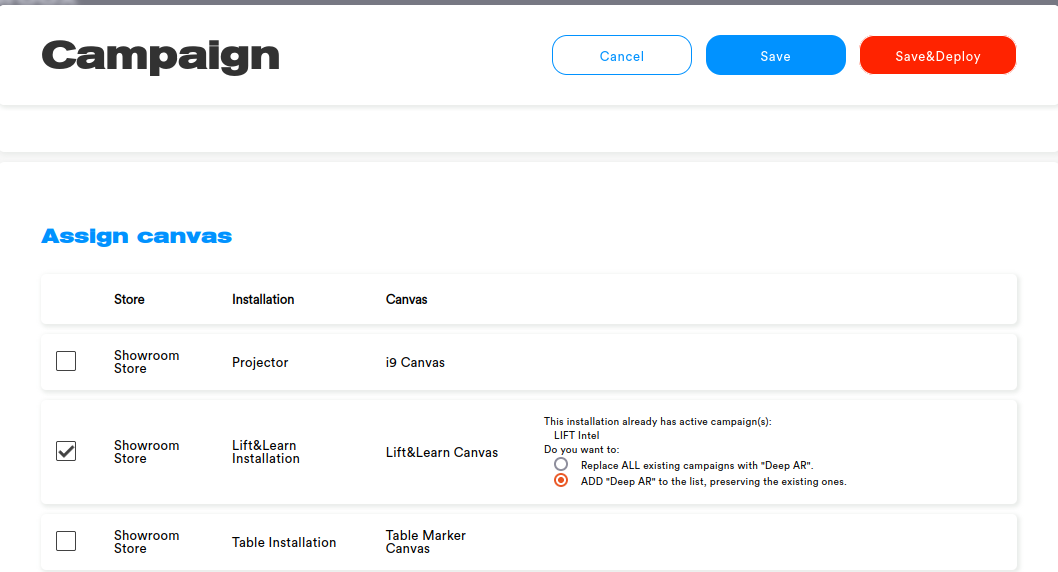Viewport: 1058px width, 572px height.
Task: Click the Store column header
Action: (129, 299)
